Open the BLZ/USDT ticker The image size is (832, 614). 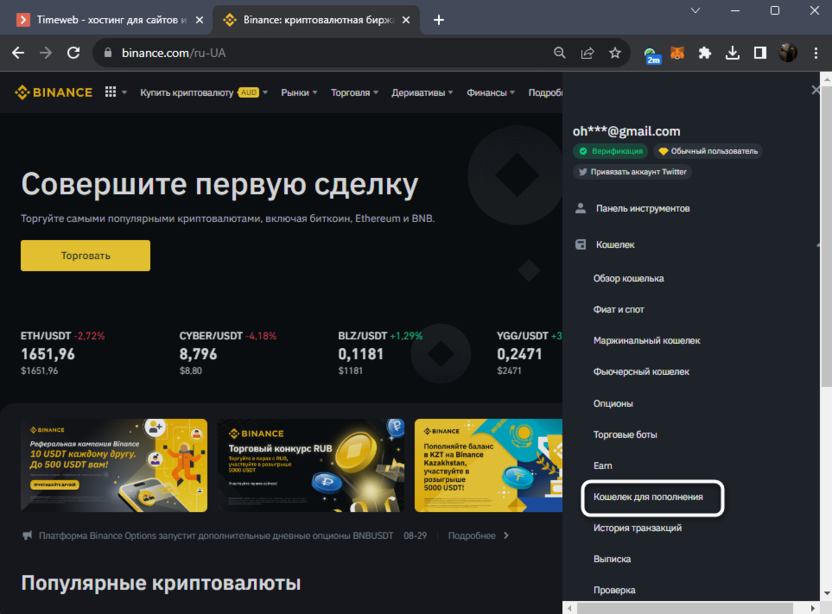coord(380,353)
